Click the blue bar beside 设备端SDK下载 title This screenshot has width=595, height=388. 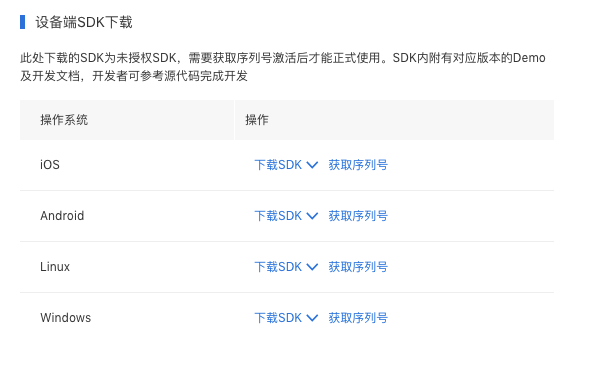click(22, 22)
